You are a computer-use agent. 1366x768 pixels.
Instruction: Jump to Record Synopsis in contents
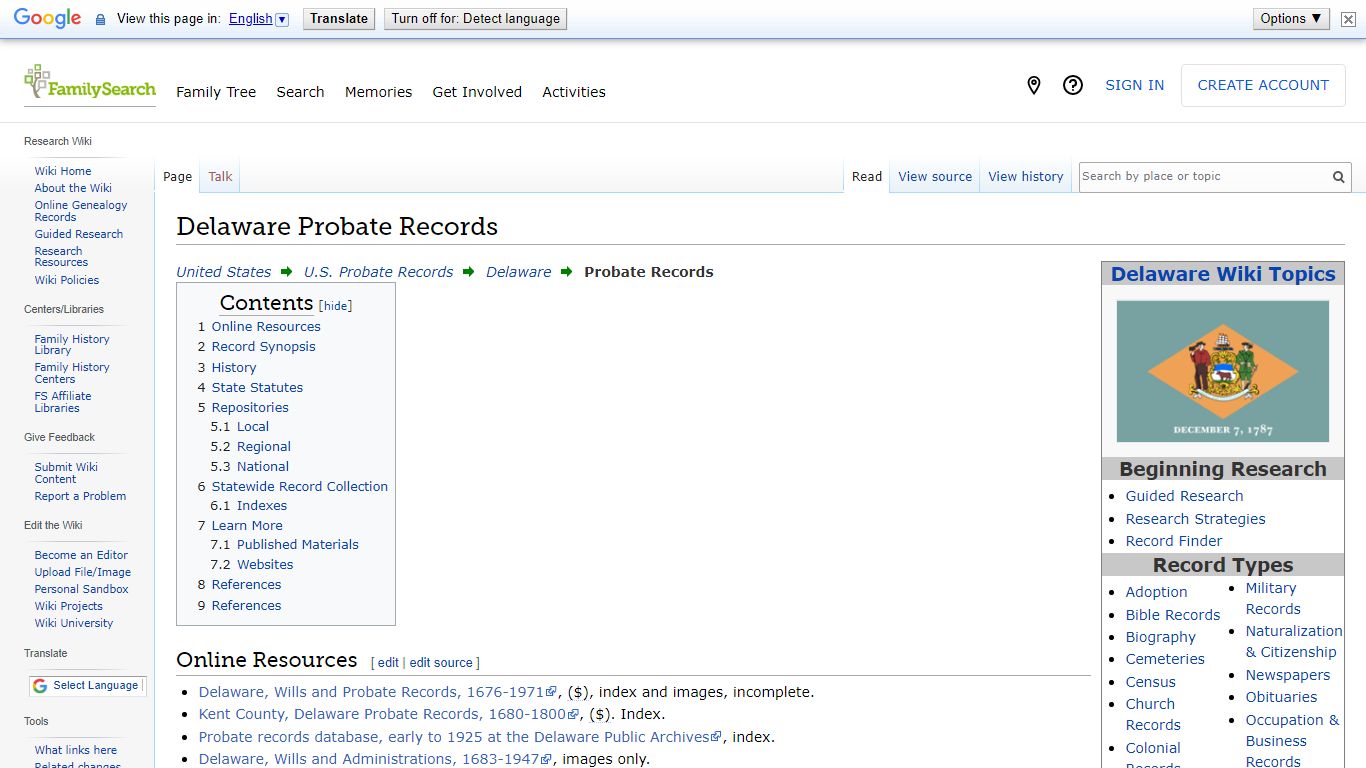point(263,347)
